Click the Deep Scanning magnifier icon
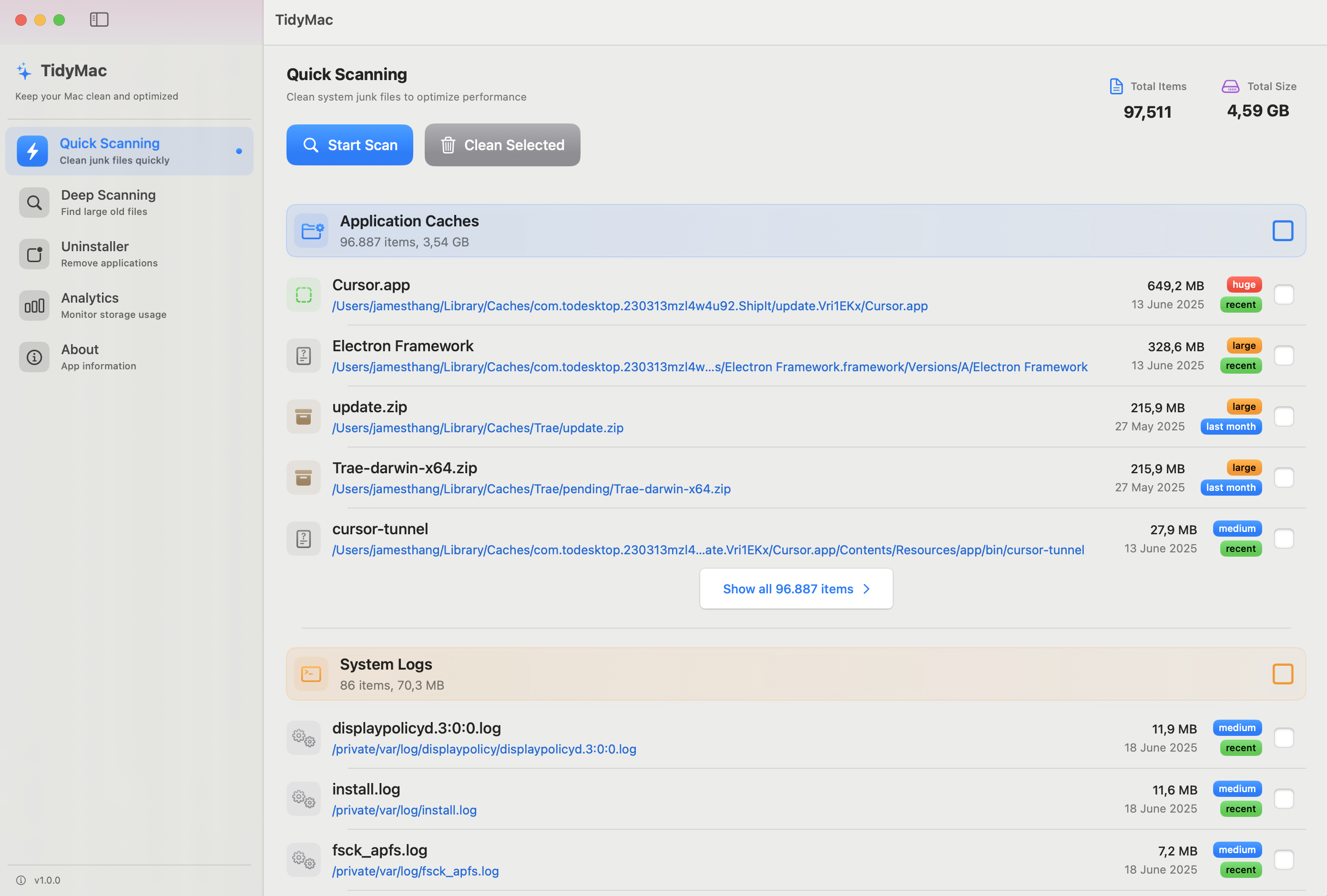 pos(34,203)
